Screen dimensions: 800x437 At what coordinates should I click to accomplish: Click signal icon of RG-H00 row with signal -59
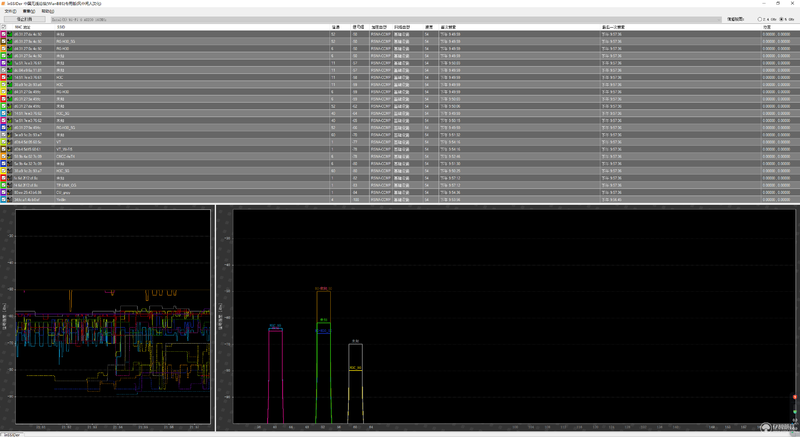coord(10,92)
